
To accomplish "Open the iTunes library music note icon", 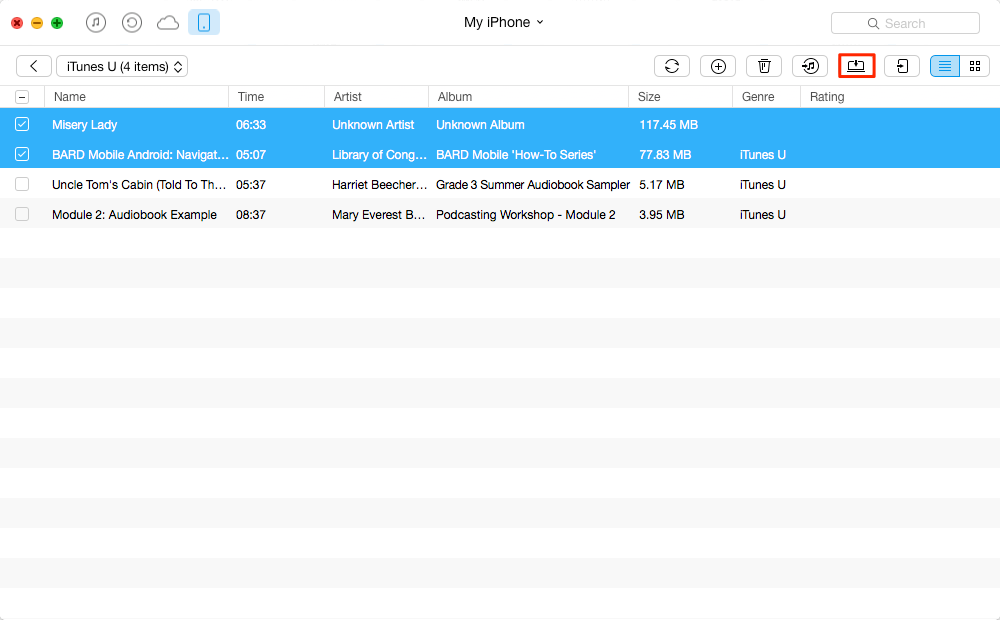I will 96,23.
